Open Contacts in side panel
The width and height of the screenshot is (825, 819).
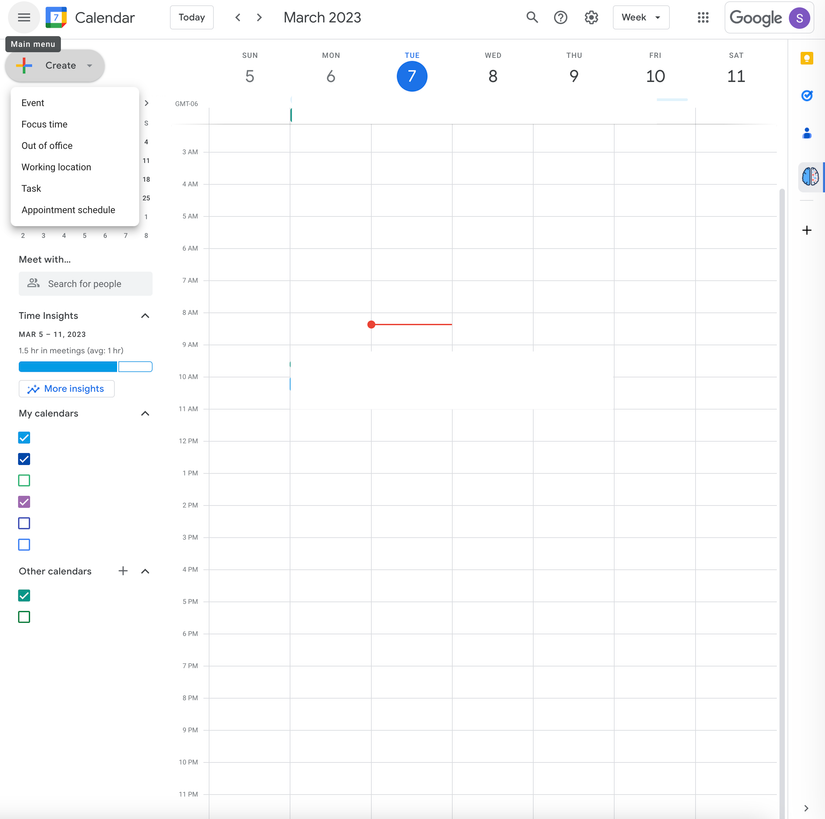pyautogui.click(x=807, y=133)
